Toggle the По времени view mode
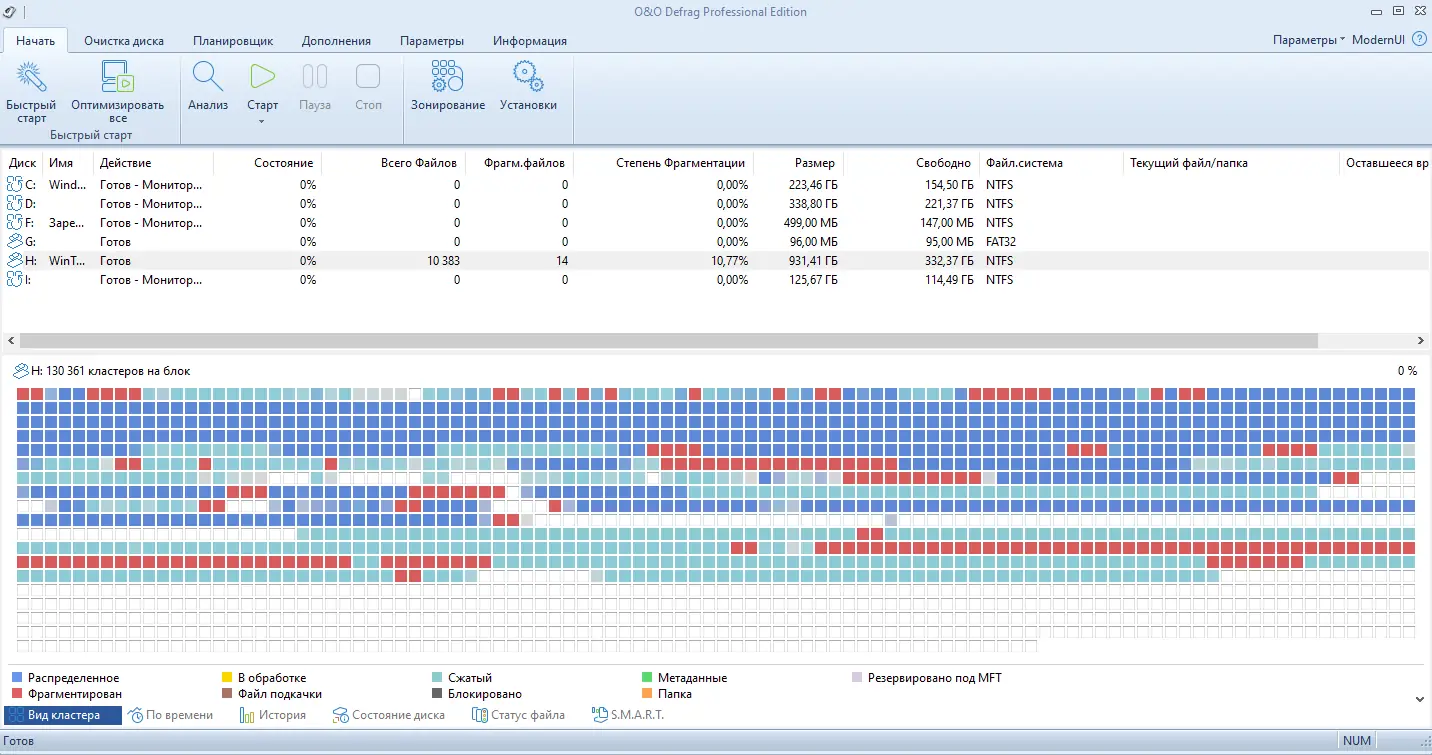The image size is (1432, 755). (172, 714)
